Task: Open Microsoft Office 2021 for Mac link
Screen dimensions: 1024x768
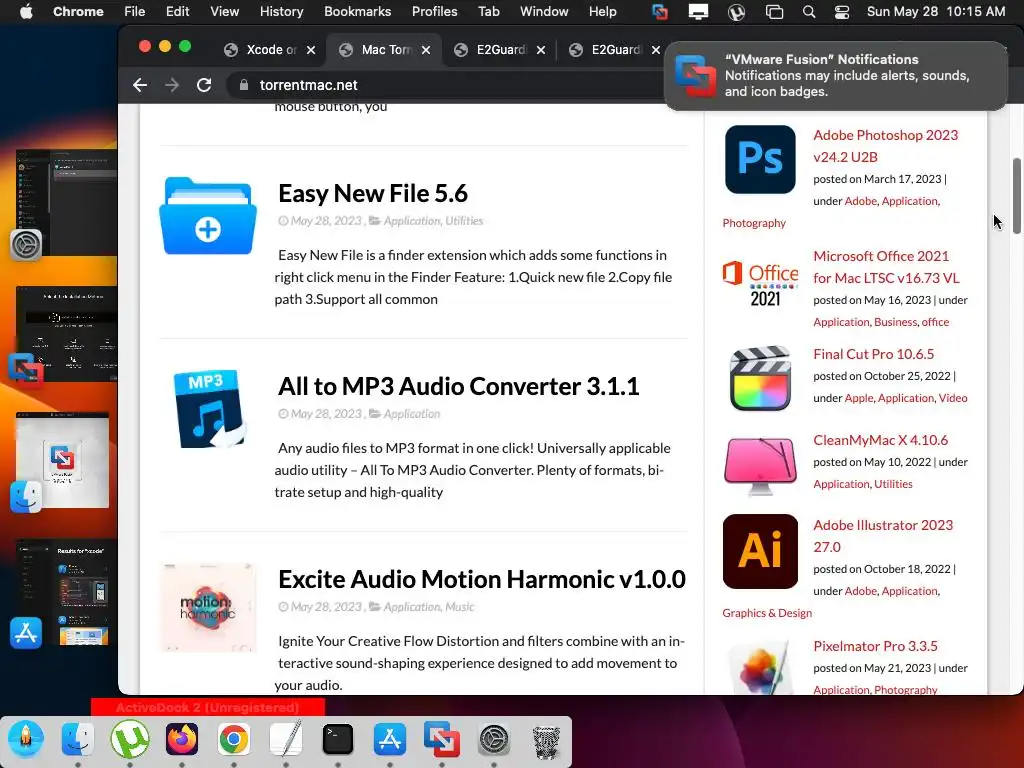Action: tap(886, 266)
